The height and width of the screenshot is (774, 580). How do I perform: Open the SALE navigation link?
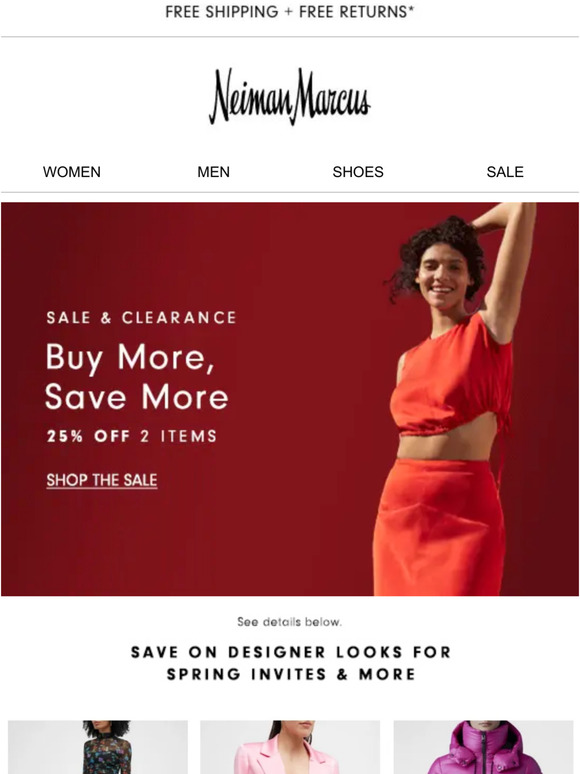click(x=505, y=172)
